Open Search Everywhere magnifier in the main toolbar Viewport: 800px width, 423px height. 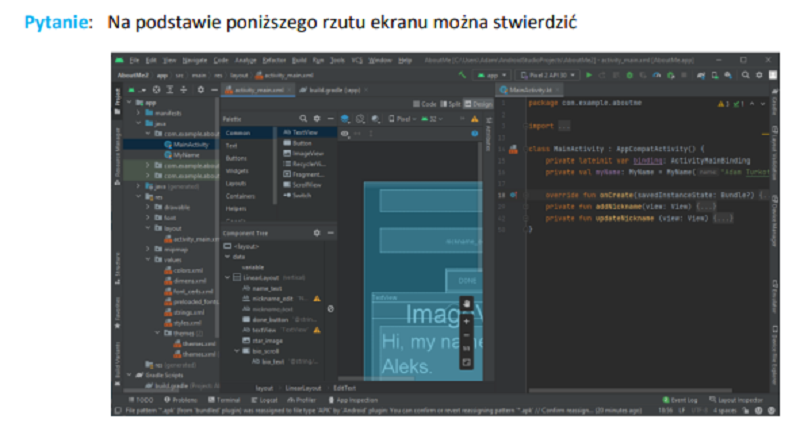click(x=745, y=75)
